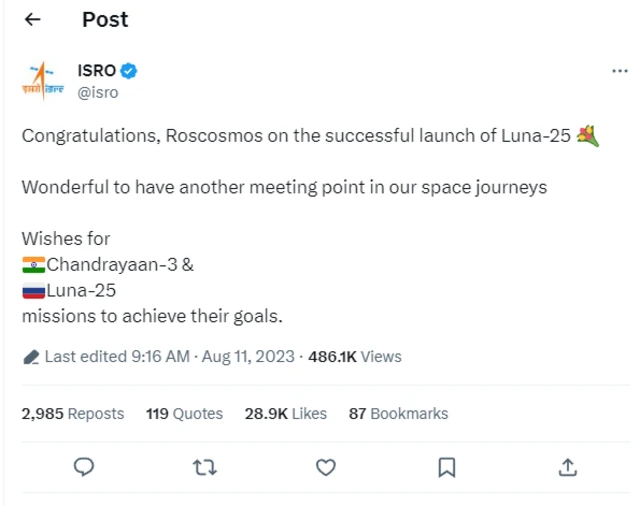Open the ISRO profile avatar
640x506 pixels.
click(x=44, y=81)
